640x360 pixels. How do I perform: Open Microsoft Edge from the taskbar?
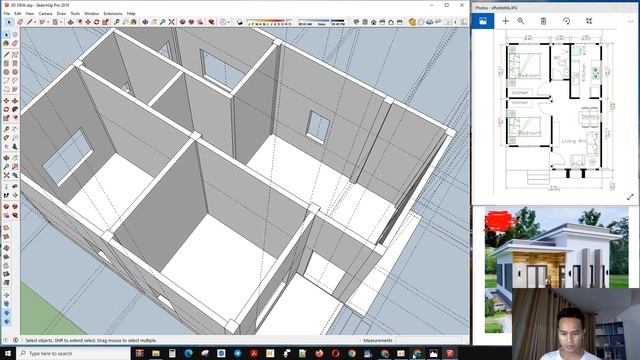pyautogui.click(x=189, y=353)
